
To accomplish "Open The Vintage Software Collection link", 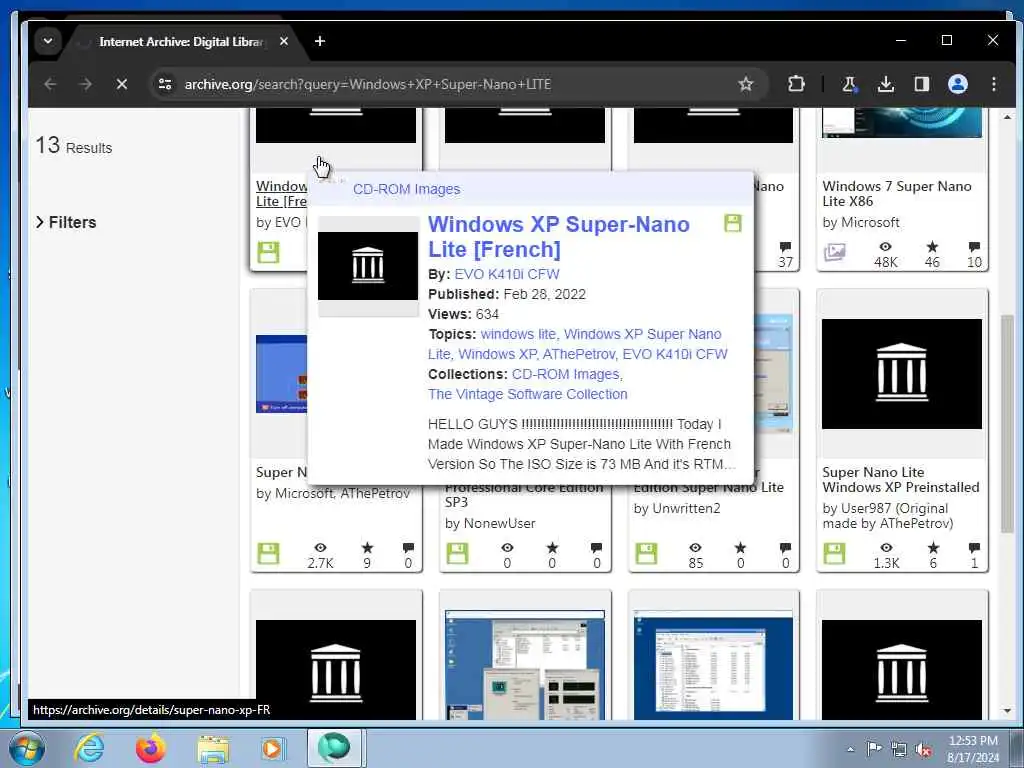I will coord(528,394).
